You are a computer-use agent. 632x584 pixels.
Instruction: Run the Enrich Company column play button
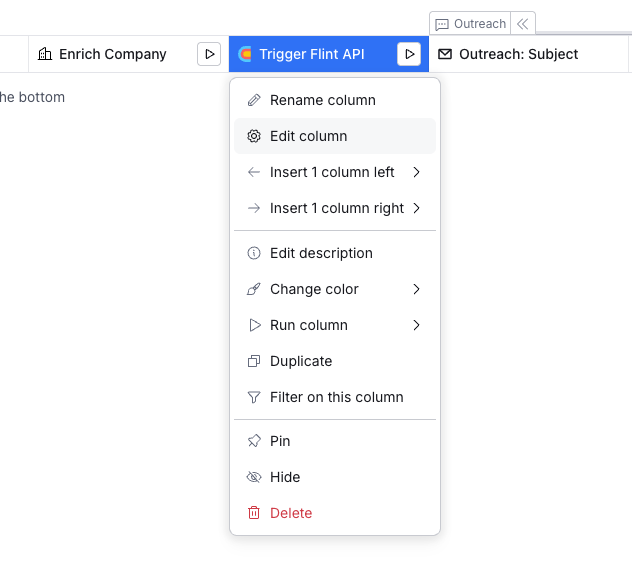click(x=209, y=54)
